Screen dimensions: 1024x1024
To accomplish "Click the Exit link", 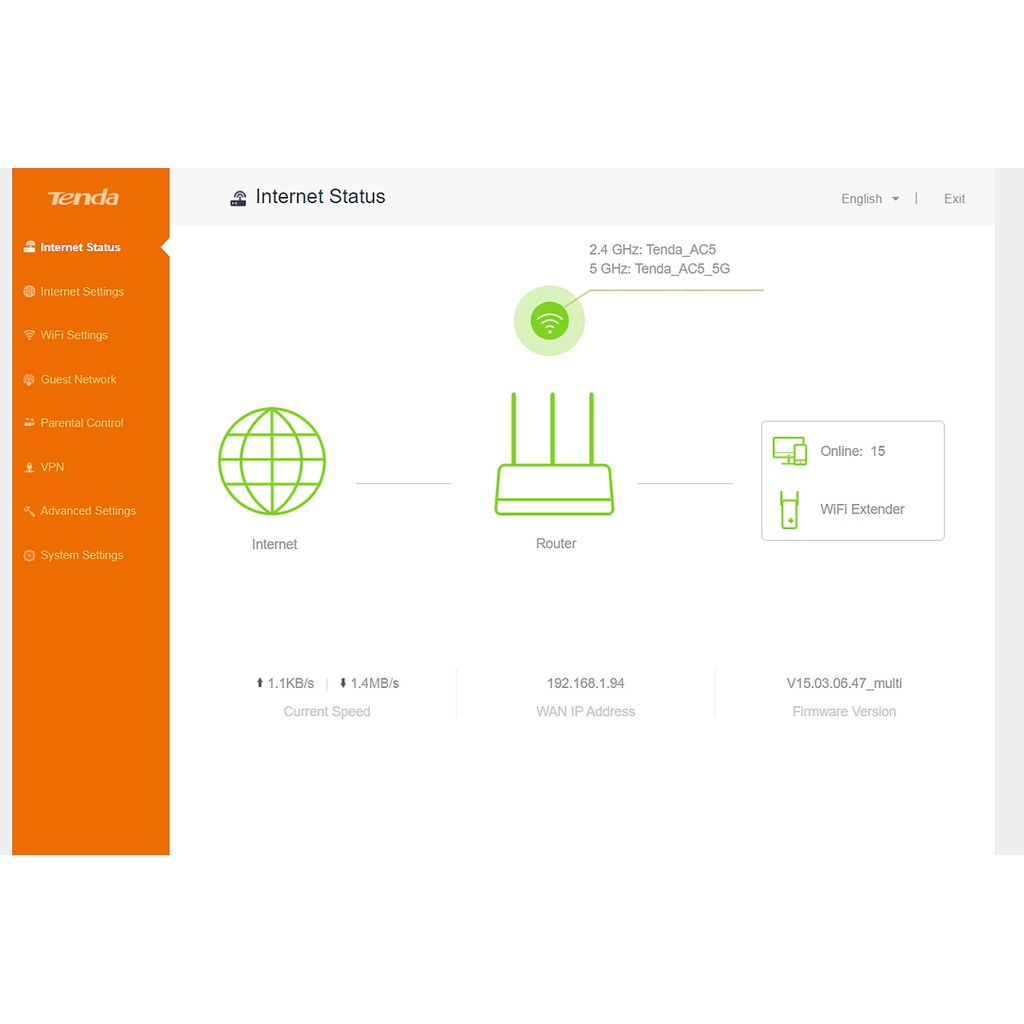I will (954, 199).
